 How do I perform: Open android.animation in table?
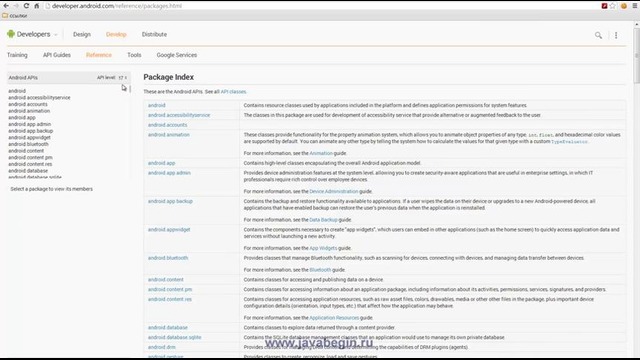point(169,135)
